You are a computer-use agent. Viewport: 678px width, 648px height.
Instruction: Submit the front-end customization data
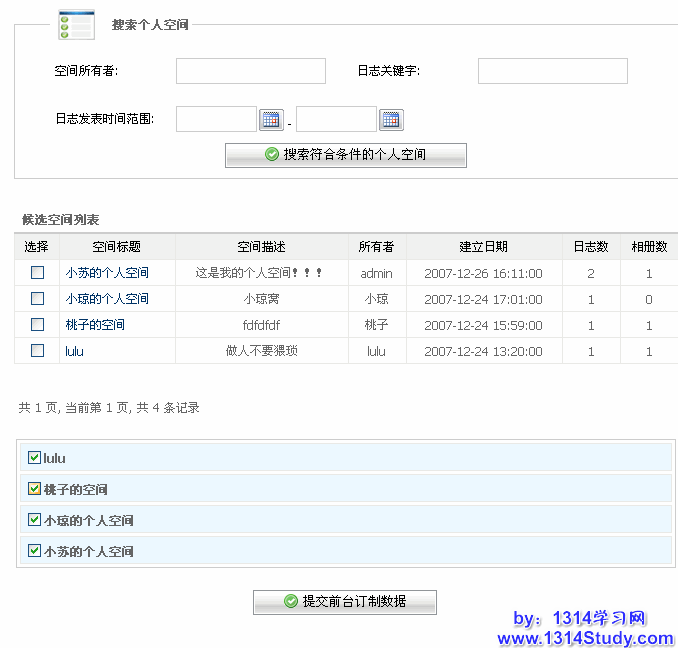(344, 601)
